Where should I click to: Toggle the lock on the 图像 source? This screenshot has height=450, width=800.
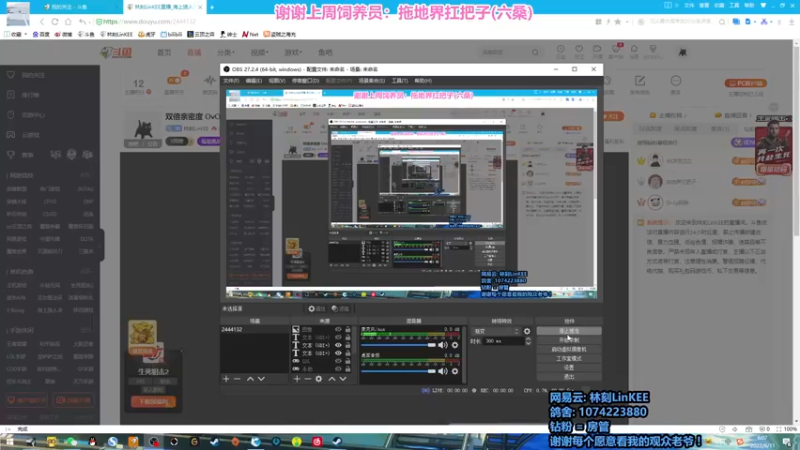click(348, 330)
